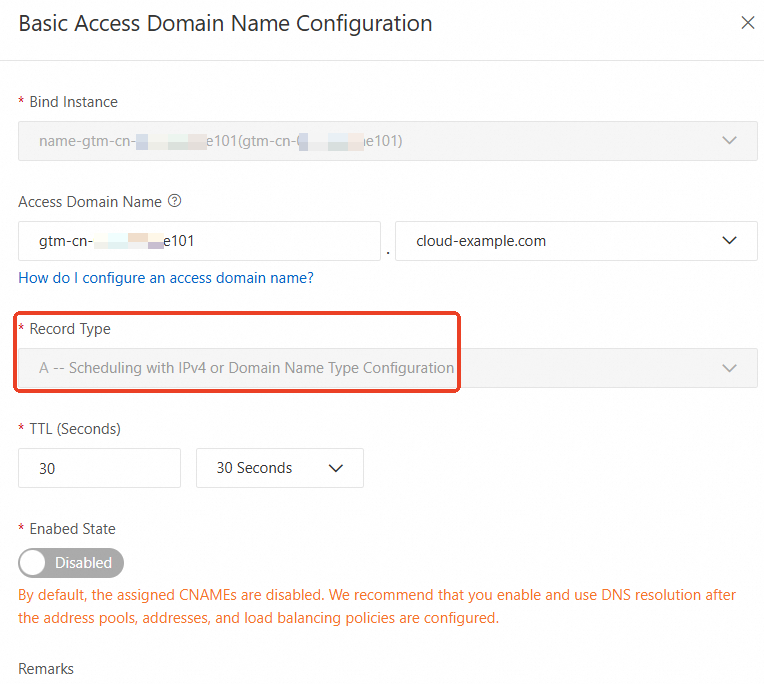
Task: Click the TTL (Seconds) field label
Action: (75, 429)
